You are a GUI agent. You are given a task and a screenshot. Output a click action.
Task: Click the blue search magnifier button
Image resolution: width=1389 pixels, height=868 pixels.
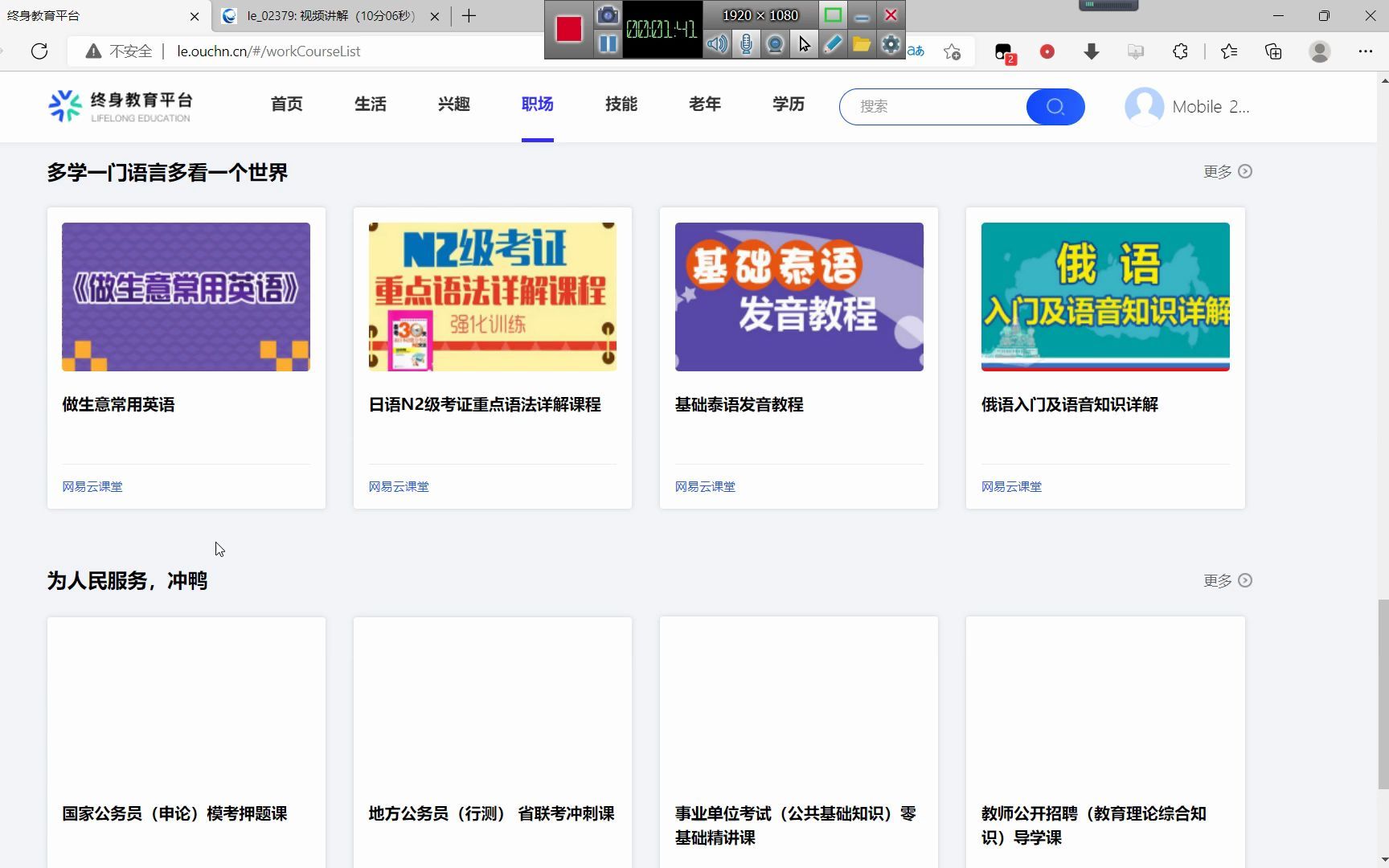[1055, 106]
